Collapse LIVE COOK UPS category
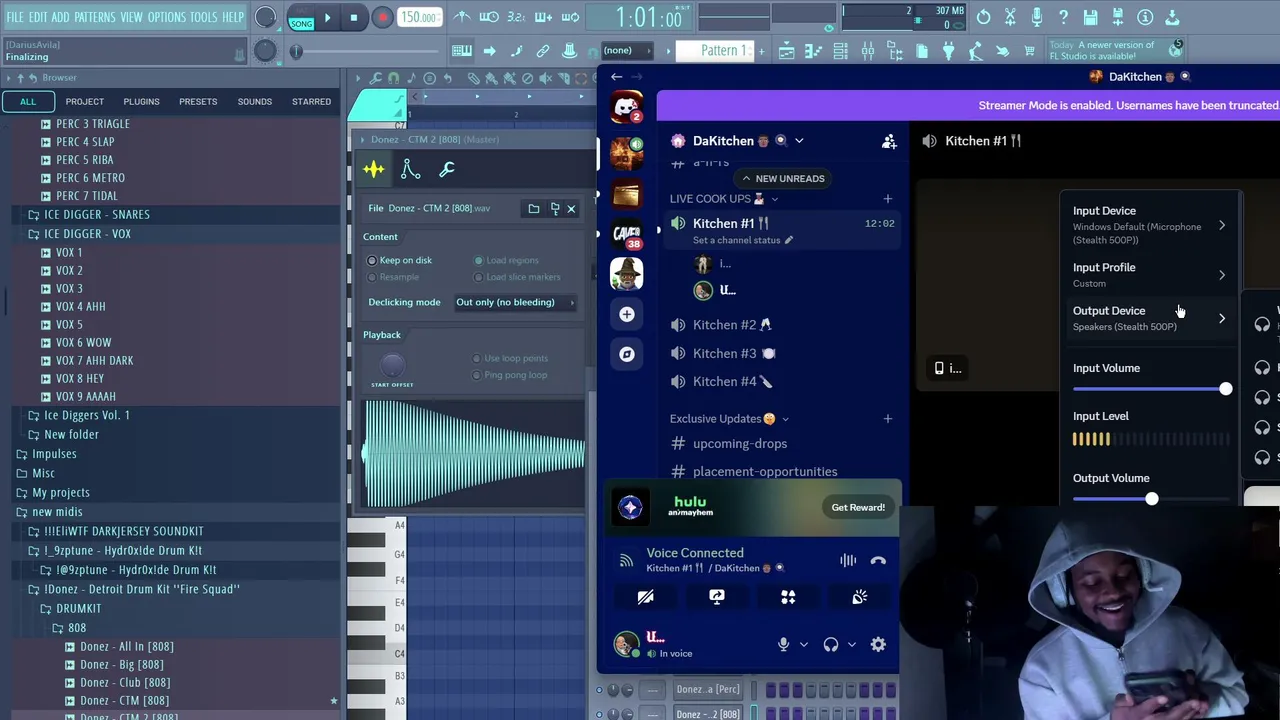 pos(723,199)
